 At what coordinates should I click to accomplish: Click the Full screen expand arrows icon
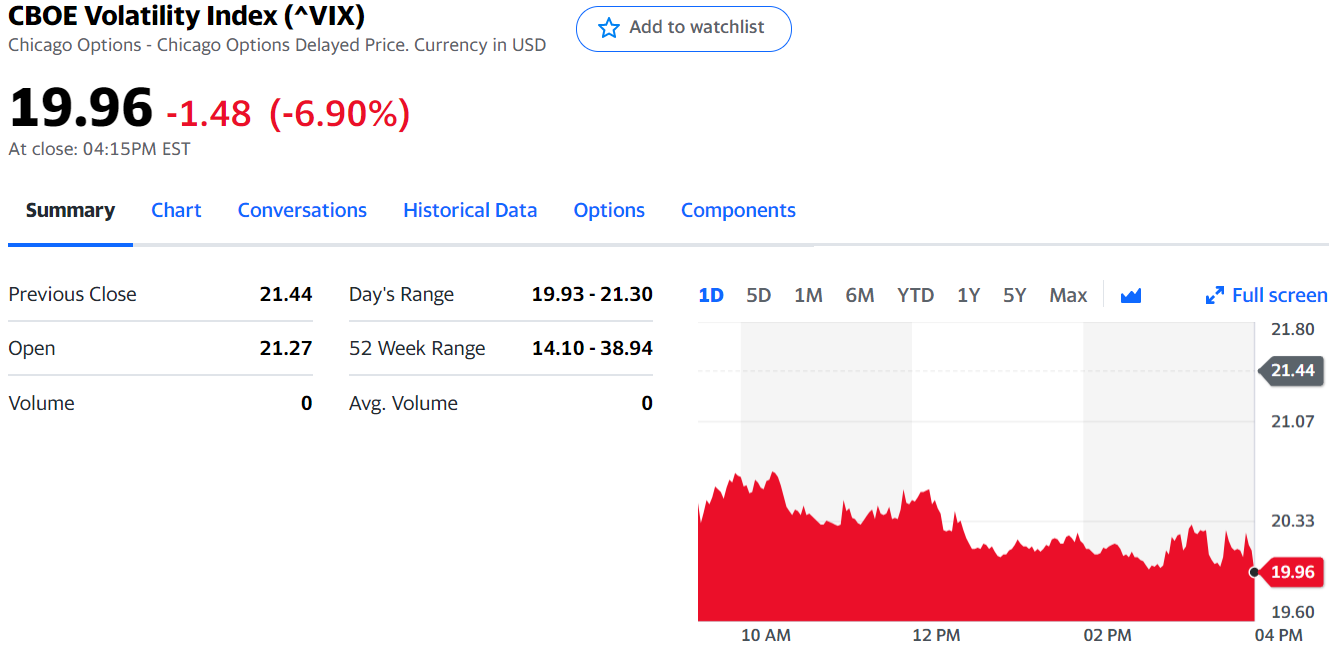(x=1215, y=295)
